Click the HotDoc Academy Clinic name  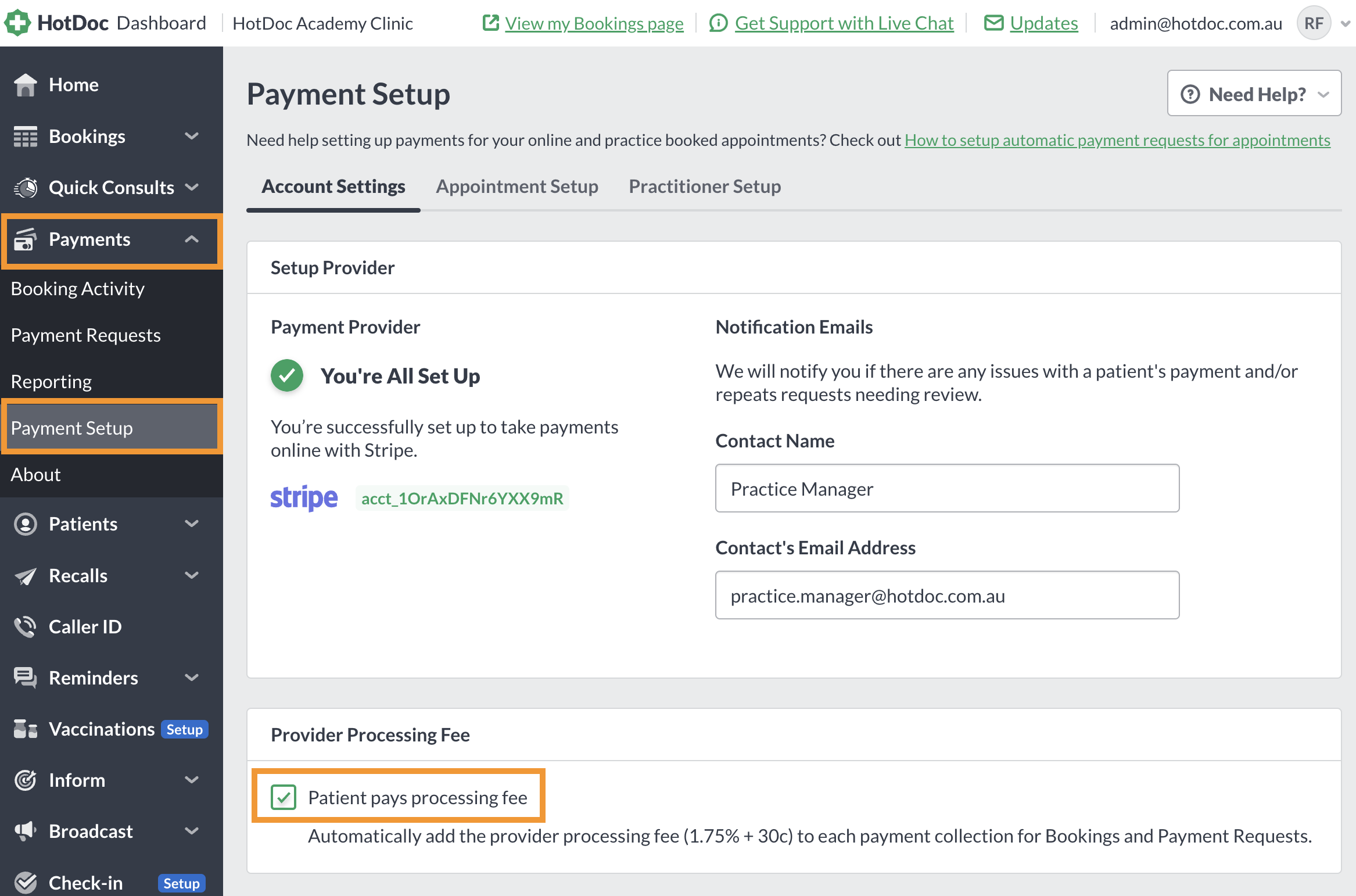(322, 23)
